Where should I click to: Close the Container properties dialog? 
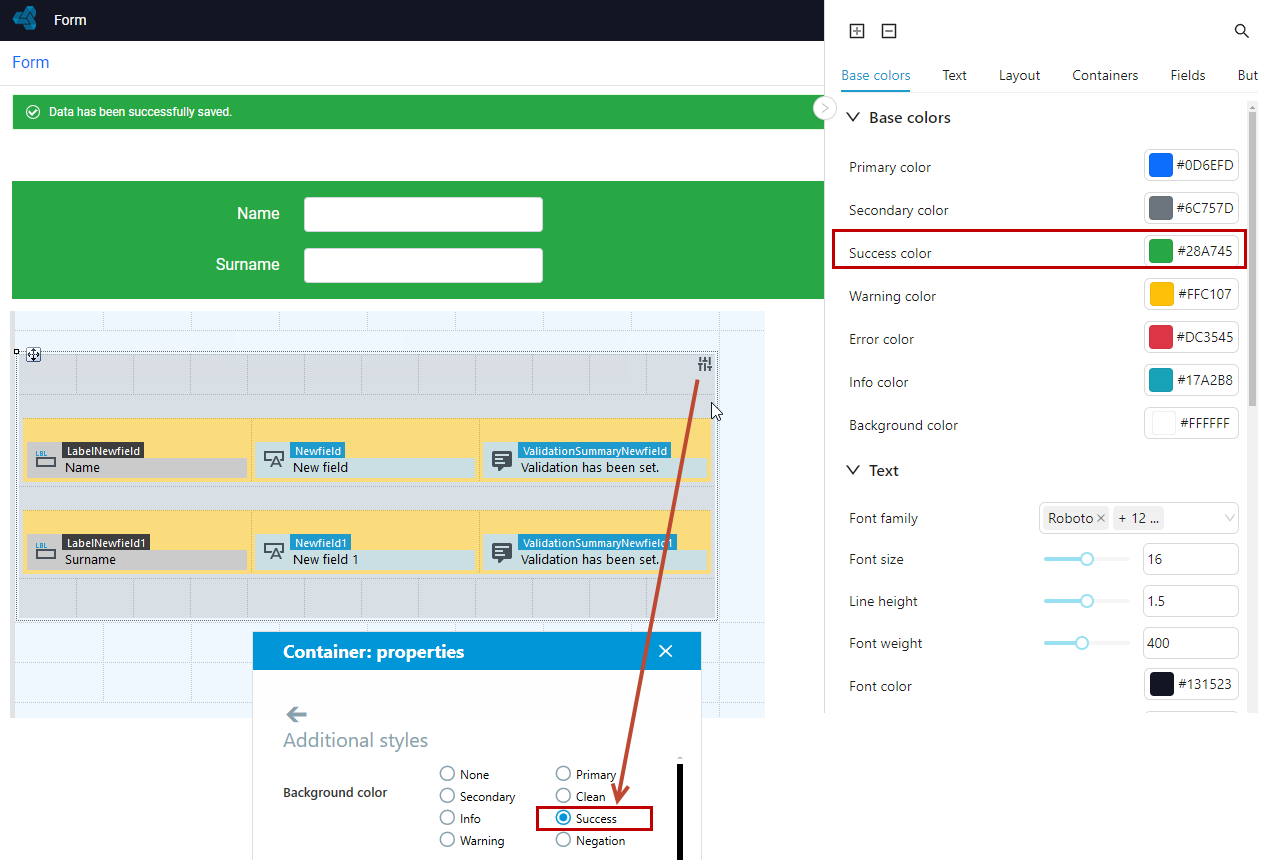666,651
